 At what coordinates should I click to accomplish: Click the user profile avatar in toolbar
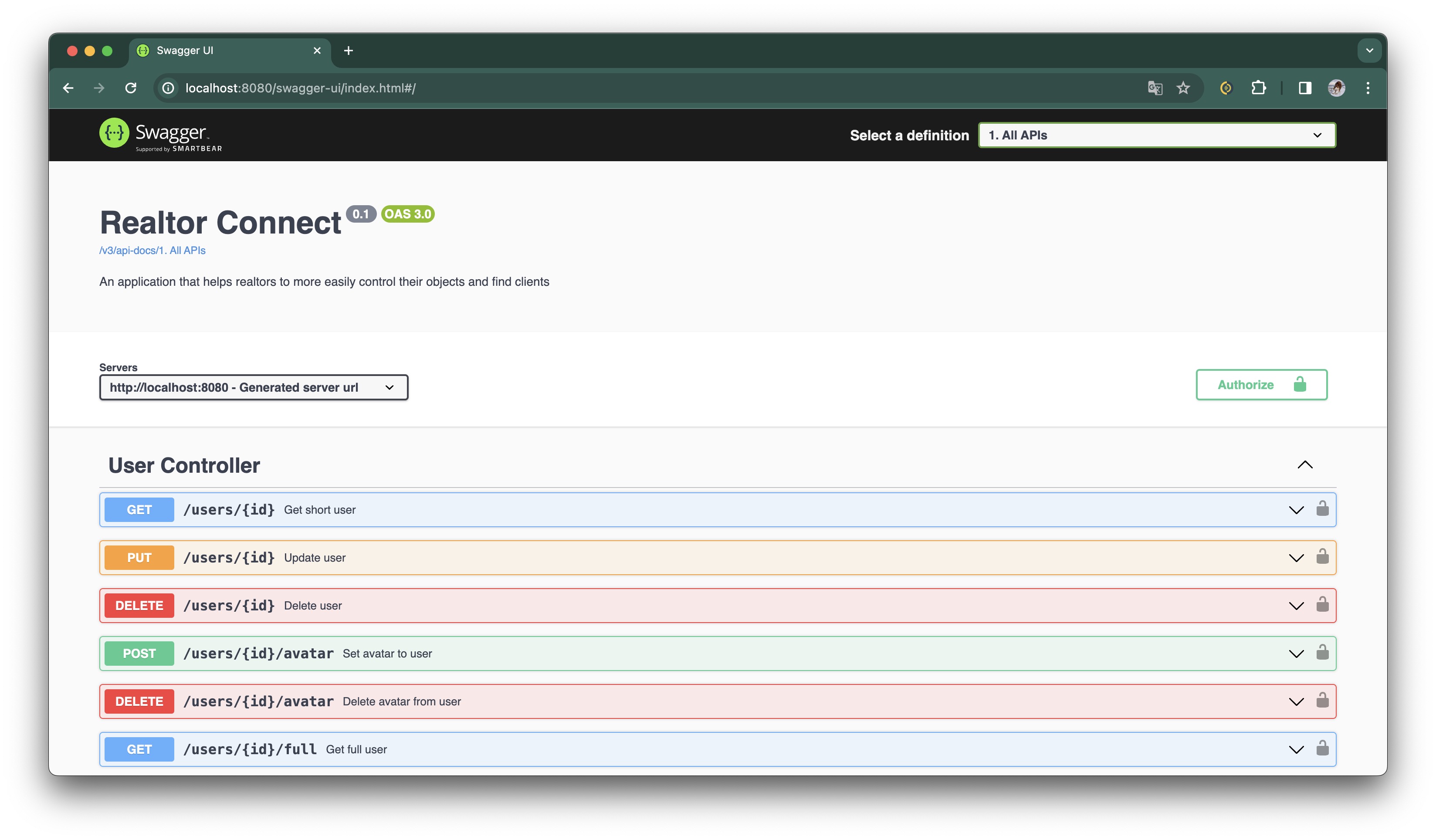click(x=1336, y=88)
